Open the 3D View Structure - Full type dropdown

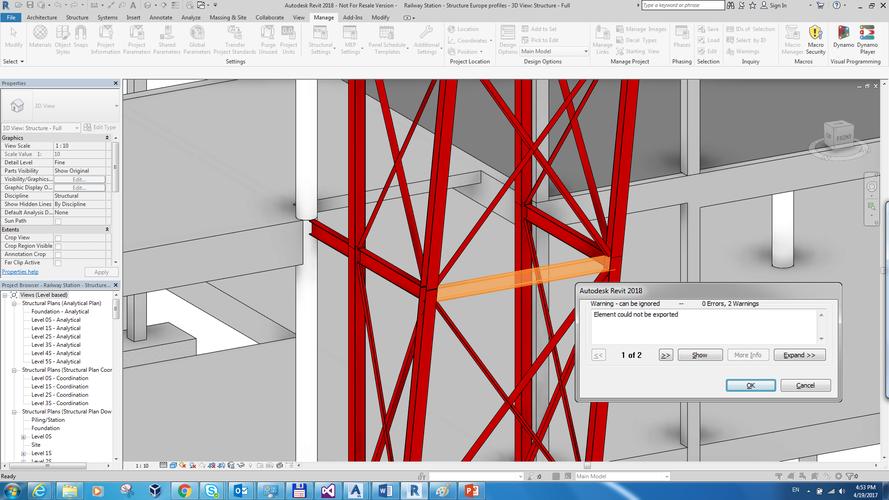41,128
